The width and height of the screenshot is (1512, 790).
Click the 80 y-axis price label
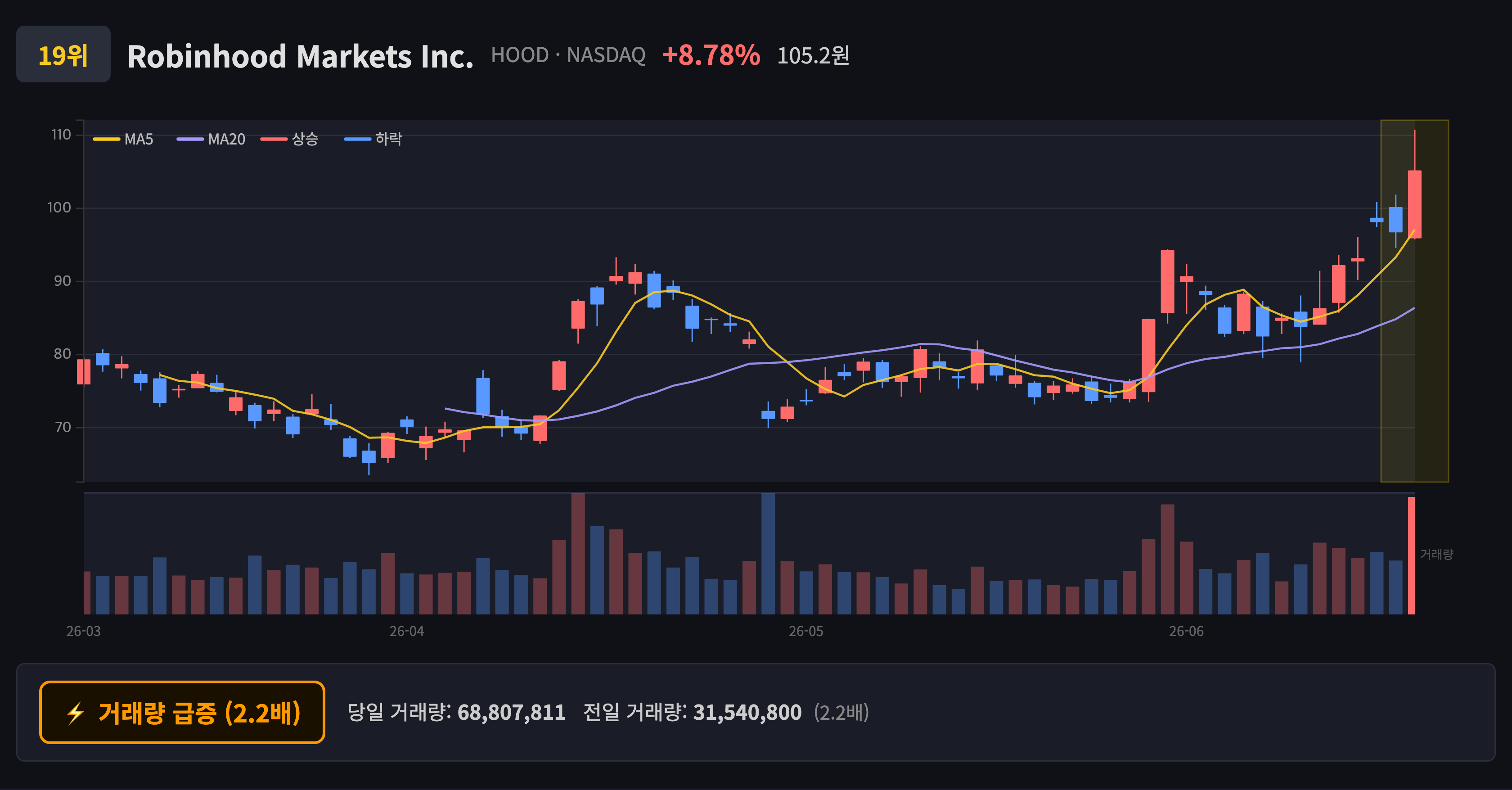point(62,354)
